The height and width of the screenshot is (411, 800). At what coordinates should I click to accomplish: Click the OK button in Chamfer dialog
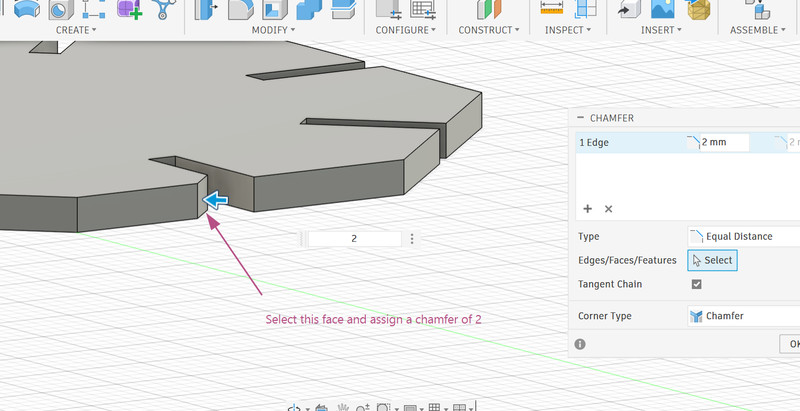click(790, 343)
